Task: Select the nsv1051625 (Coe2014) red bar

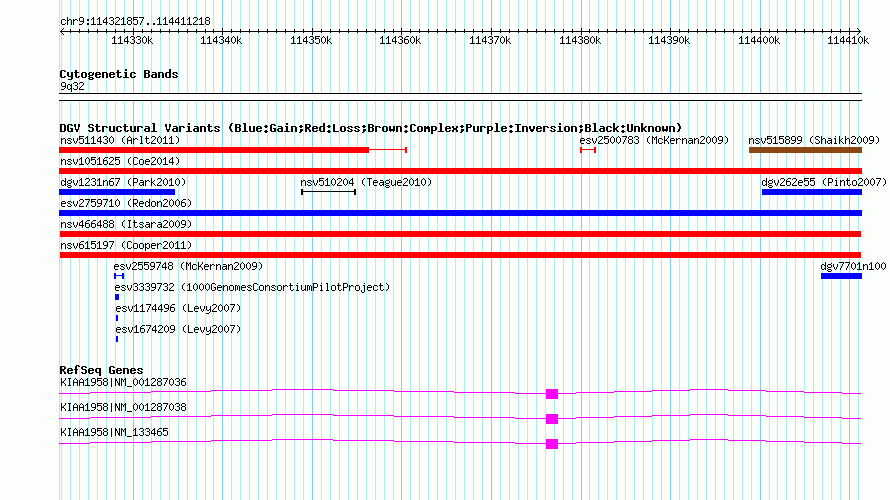Action: (x=460, y=171)
